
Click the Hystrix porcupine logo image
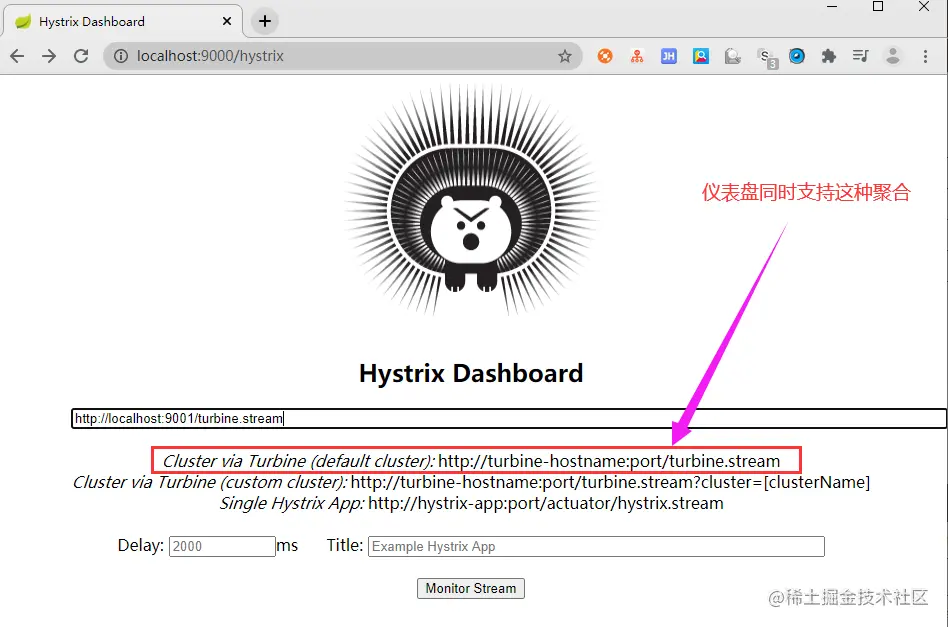(x=471, y=200)
